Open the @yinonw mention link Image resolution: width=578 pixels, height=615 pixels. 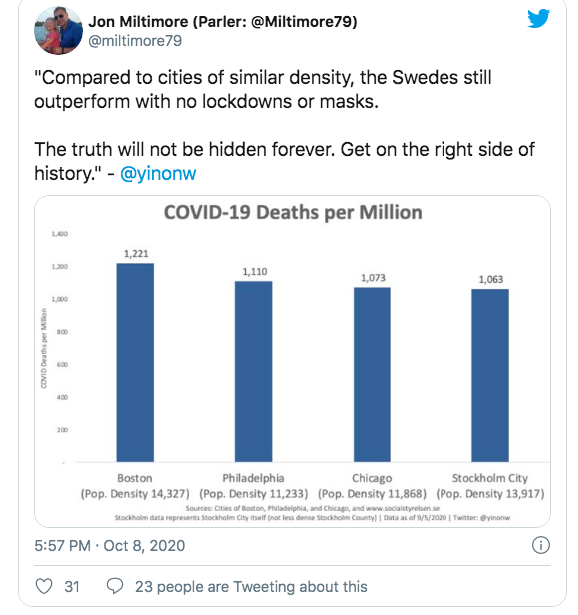point(158,173)
